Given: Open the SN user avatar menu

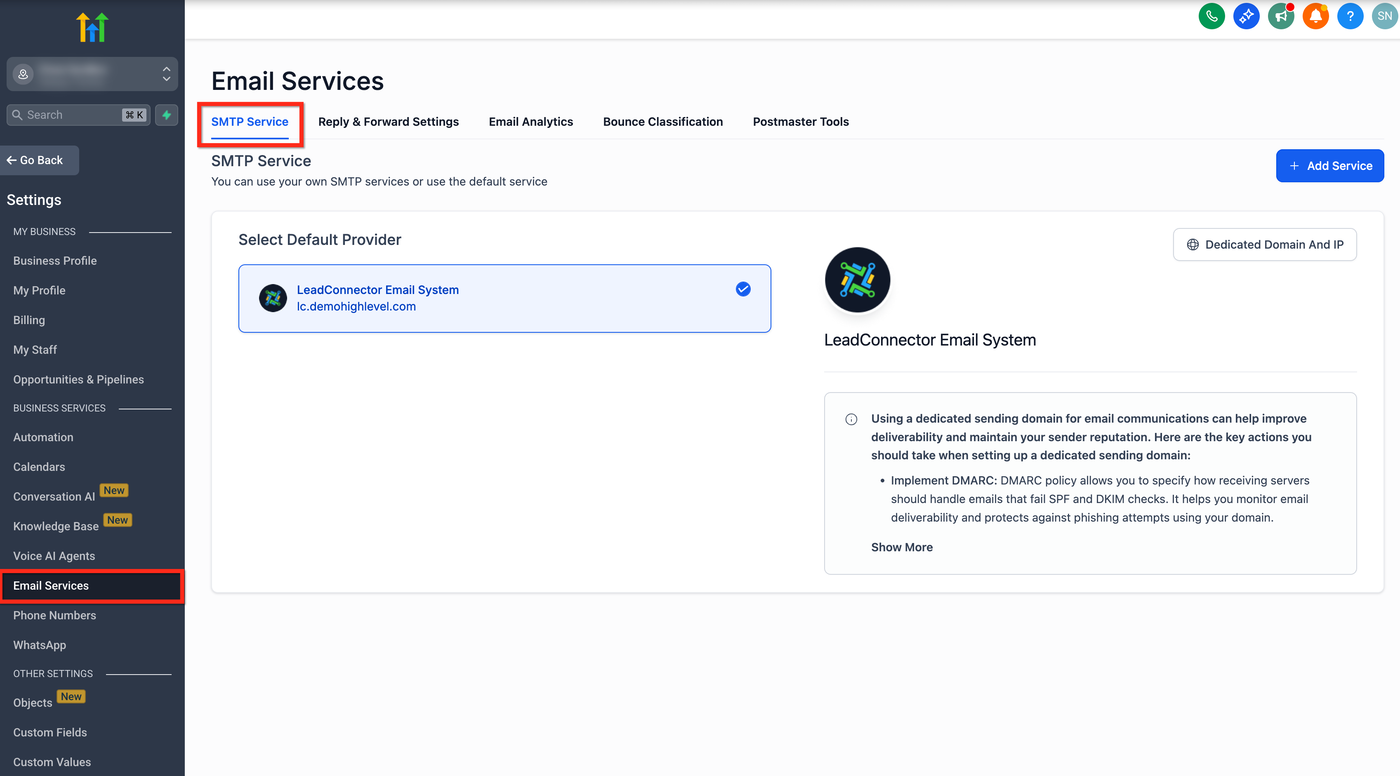Looking at the screenshot, I should [1384, 16].
